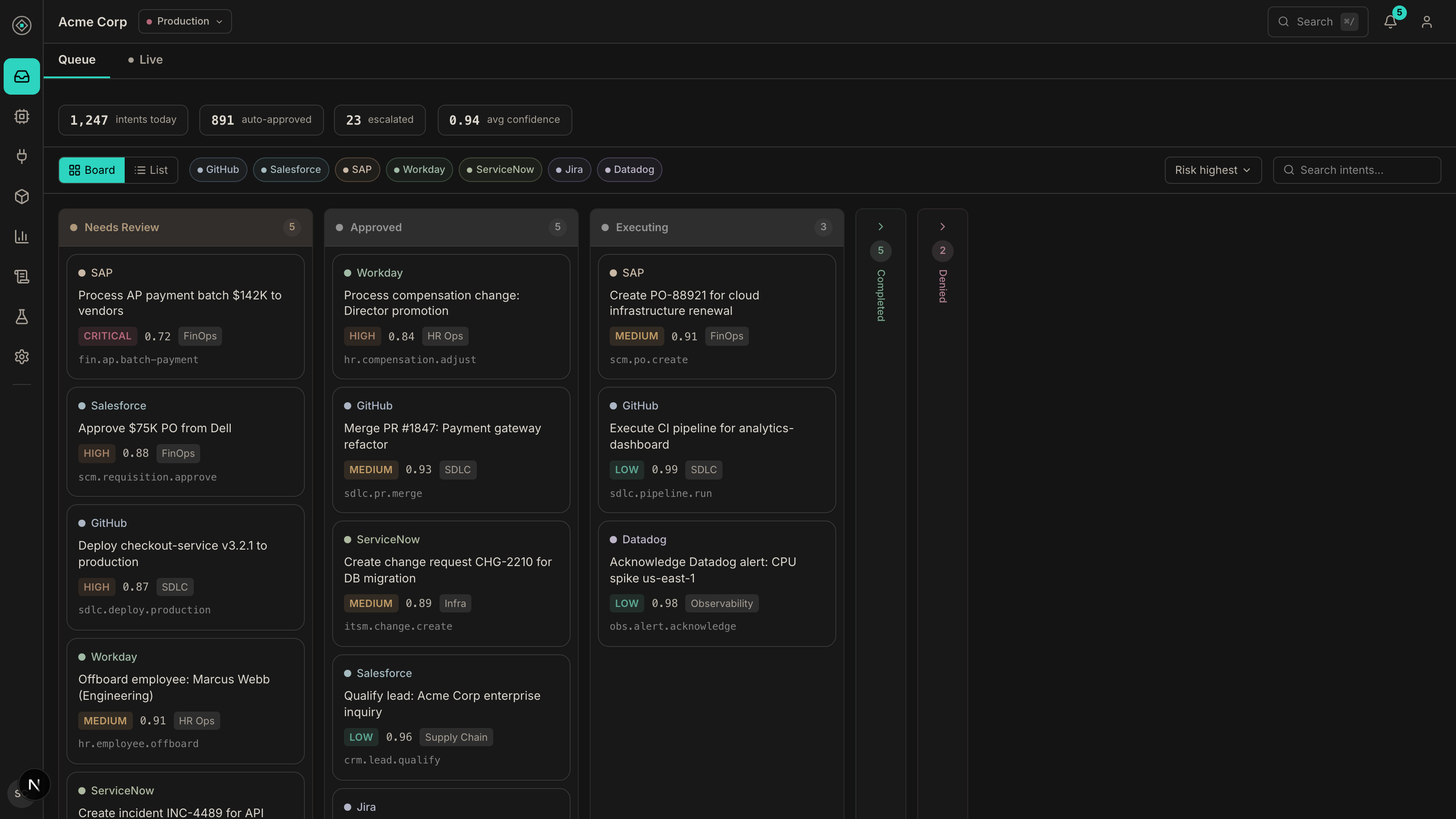Image resolution: width=1456 pixels, height=819 pixels.
Task: Open the Acknowledge Datadog alert card
Action: point(717,584)
